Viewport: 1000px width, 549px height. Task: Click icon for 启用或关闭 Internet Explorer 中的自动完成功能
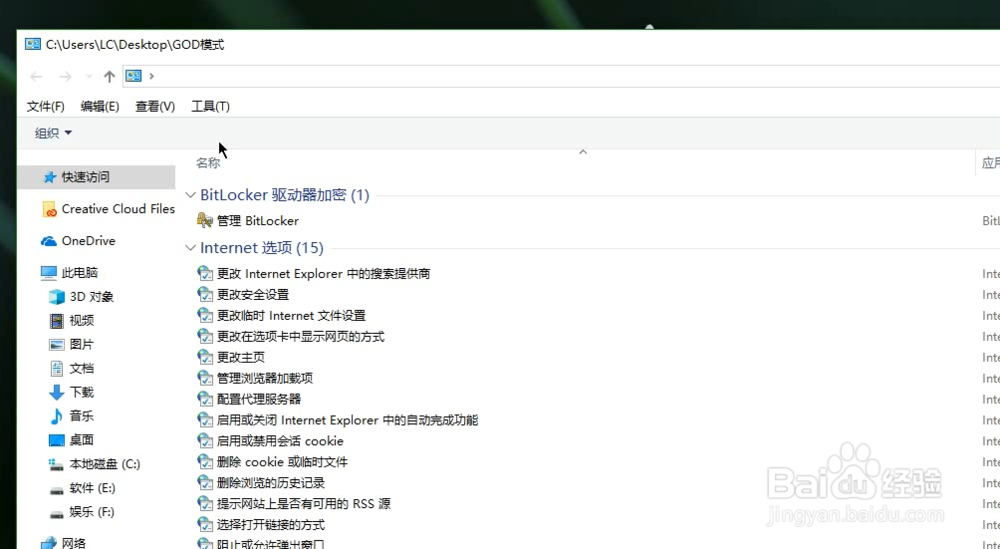205,420
